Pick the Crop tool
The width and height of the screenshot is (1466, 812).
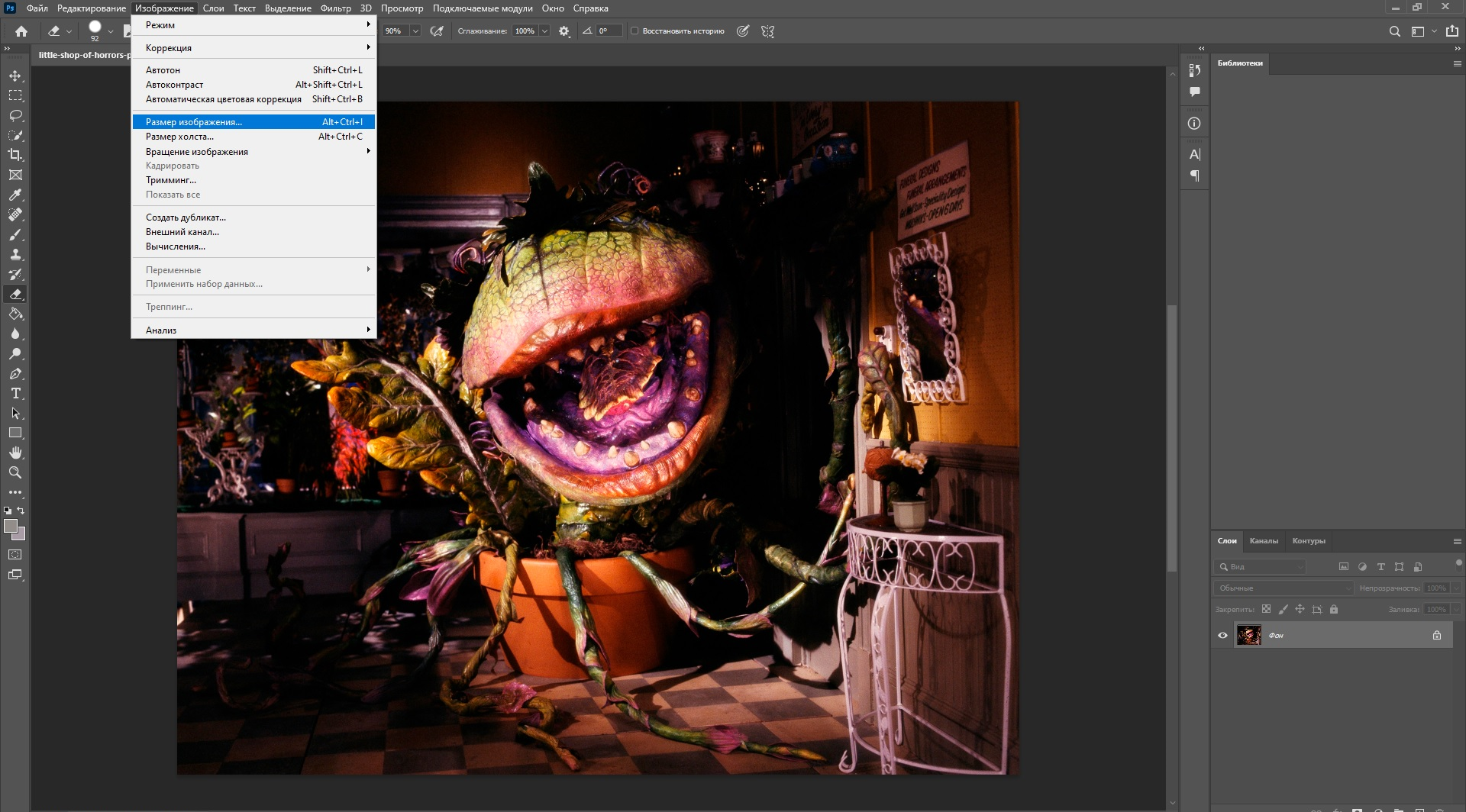pyautogui.click(x=15, y=155)
